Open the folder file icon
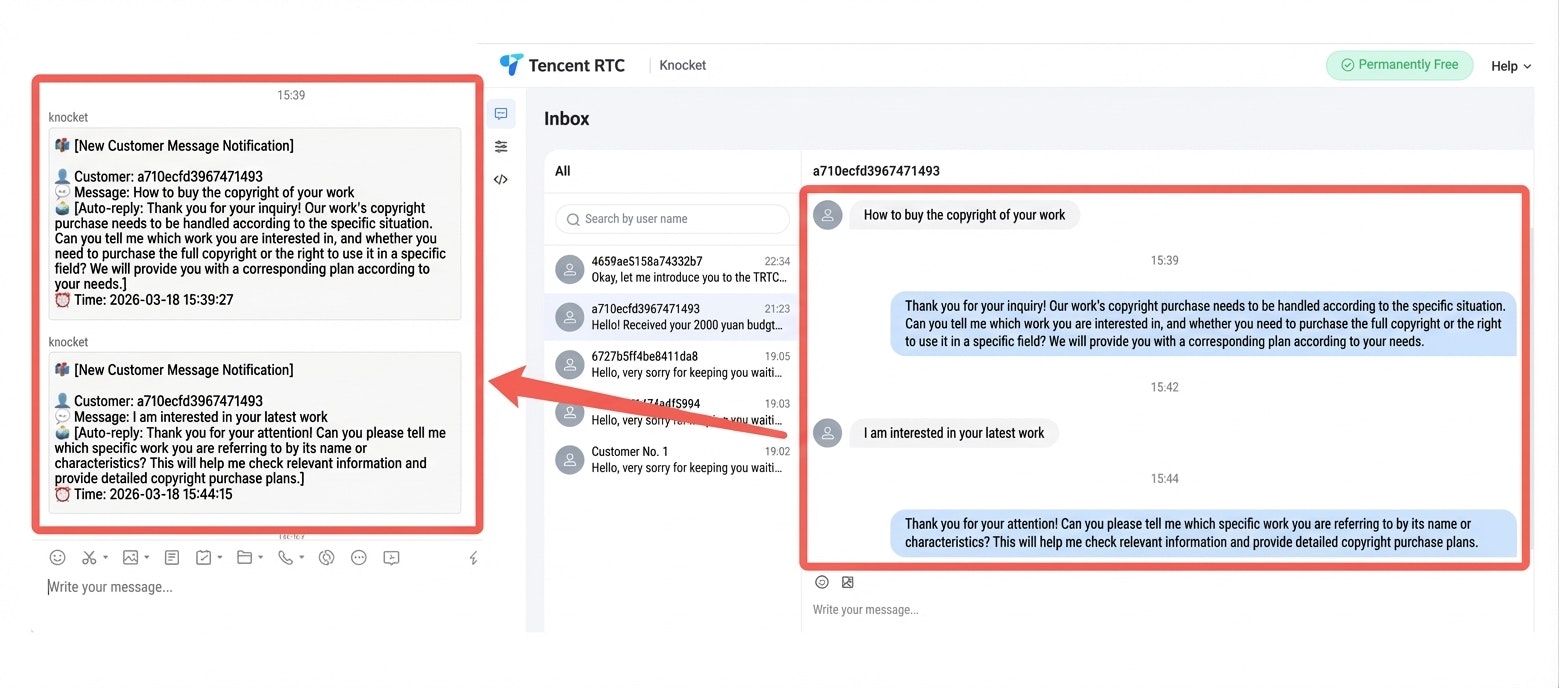This screenshot has width=1559, height=688. pos(244,557)
